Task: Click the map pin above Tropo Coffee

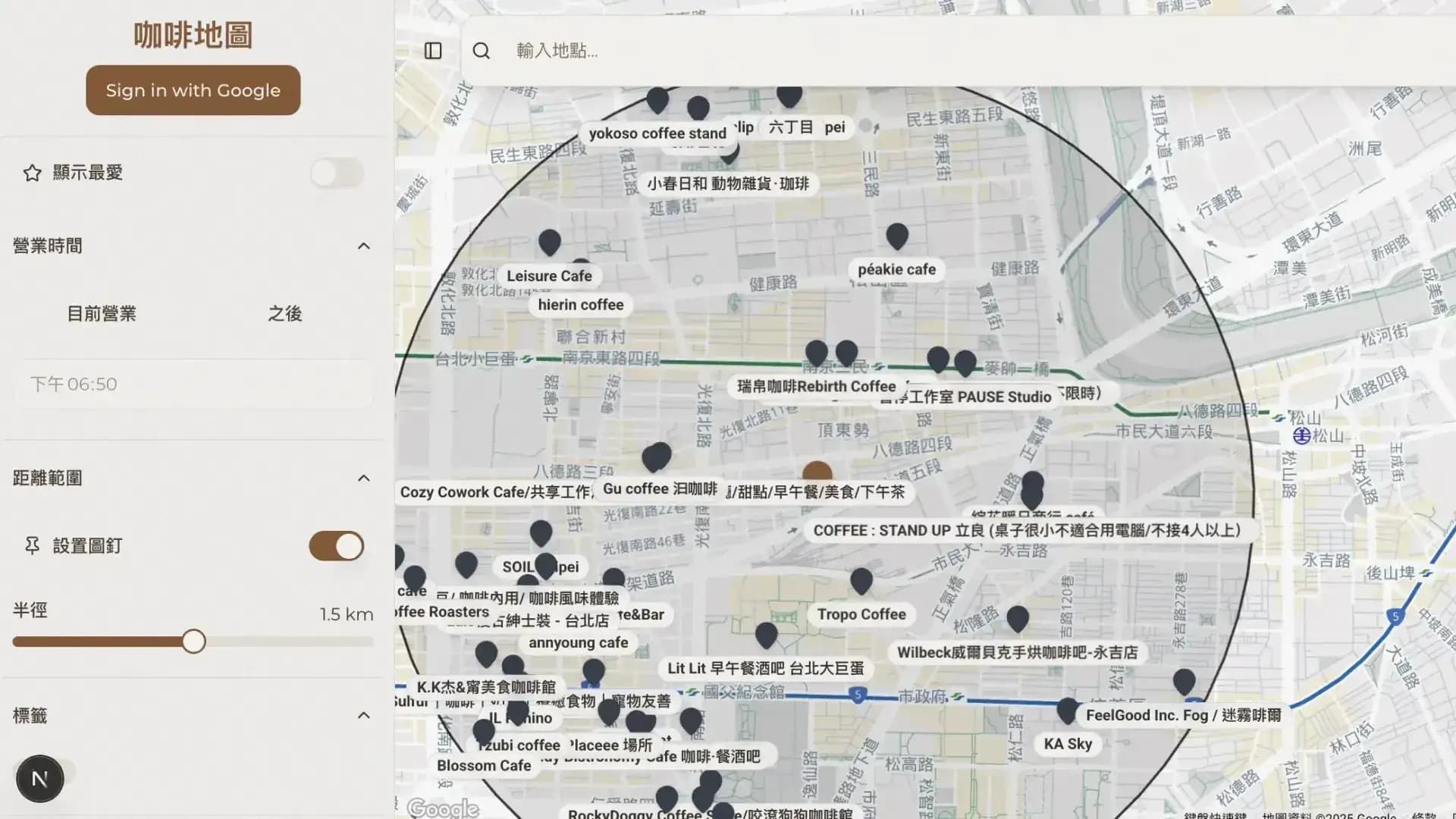Action: (x=861, y=581)
